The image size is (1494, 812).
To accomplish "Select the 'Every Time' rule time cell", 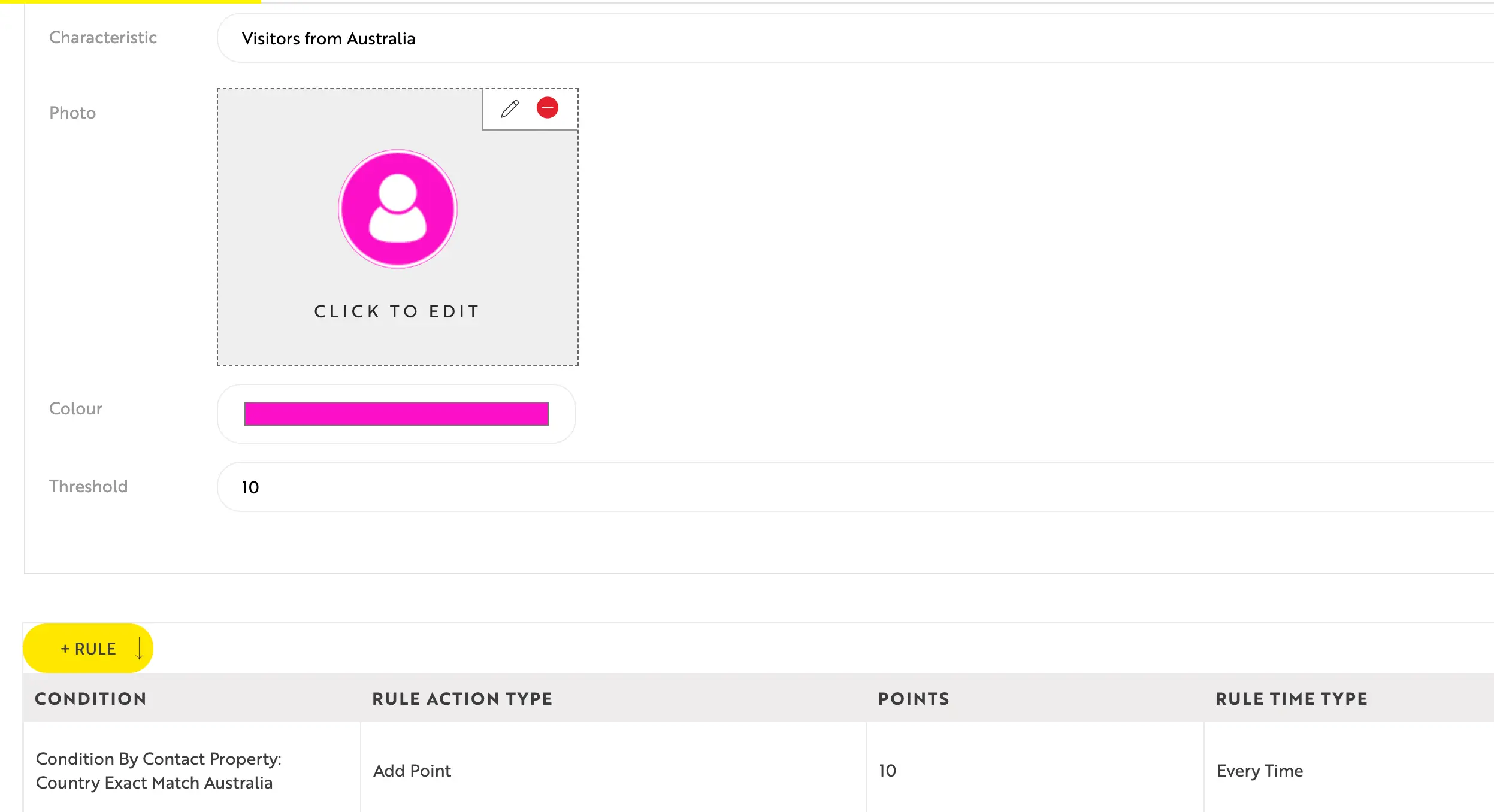I will coord(1260,771).
